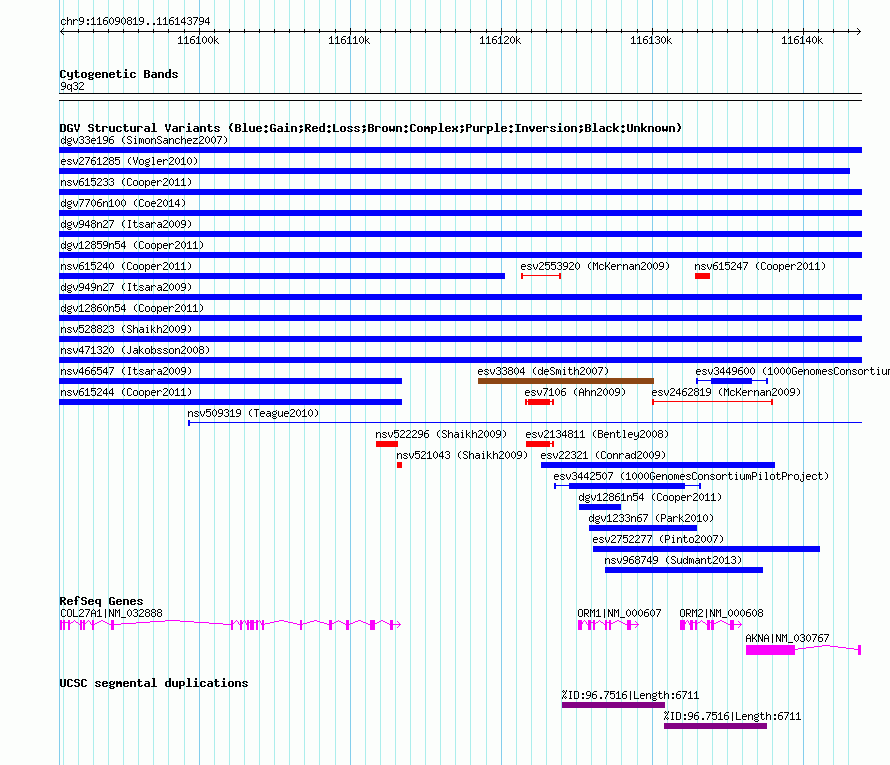890x765 pixels.
Task: Click the dgv12859n54 (Cooper2011) label
Action: pos(132,245)
